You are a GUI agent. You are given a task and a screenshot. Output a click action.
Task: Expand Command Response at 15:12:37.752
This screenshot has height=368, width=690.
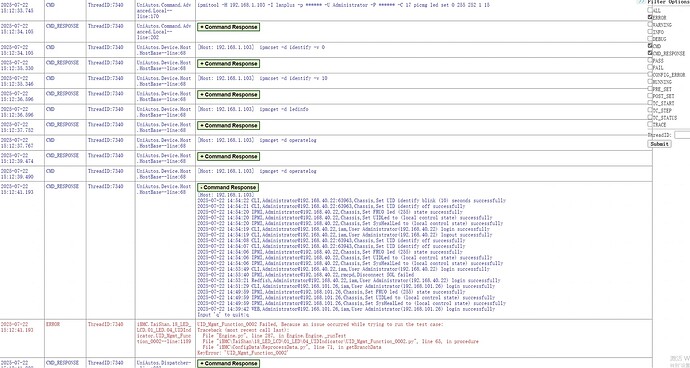(x=228, y=125)
